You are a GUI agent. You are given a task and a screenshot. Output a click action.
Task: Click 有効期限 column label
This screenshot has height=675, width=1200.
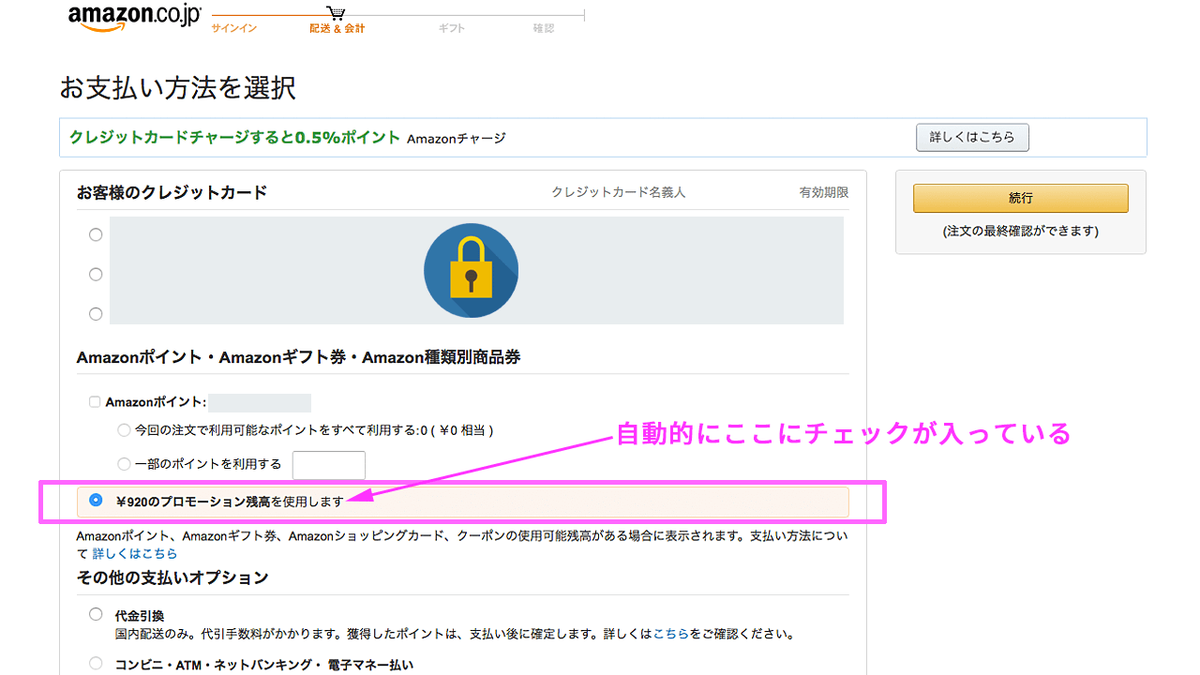(823, 192)
